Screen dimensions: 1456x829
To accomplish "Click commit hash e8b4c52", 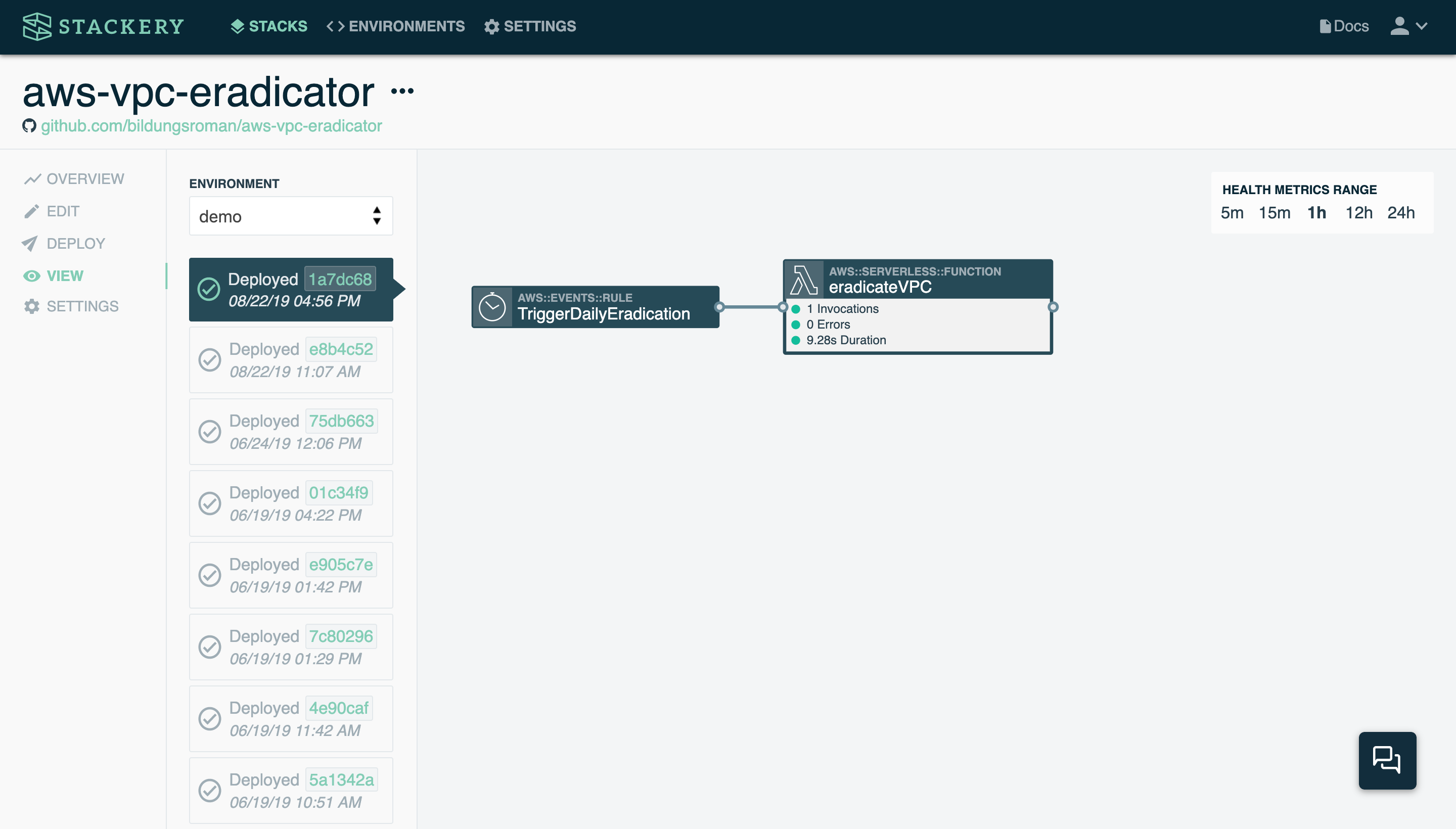I will [341, 349].
